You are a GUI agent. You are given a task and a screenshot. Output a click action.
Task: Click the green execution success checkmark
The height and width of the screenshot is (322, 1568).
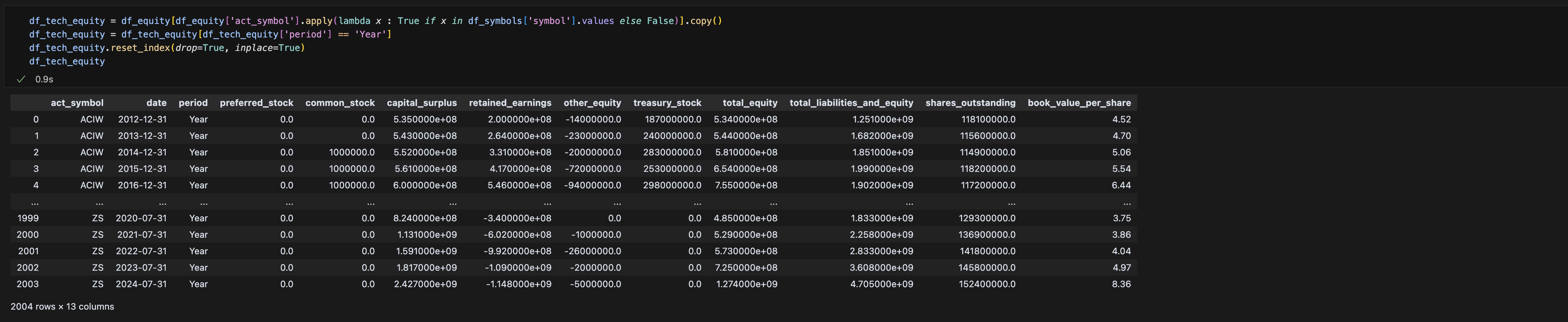(x=21, y=79)
